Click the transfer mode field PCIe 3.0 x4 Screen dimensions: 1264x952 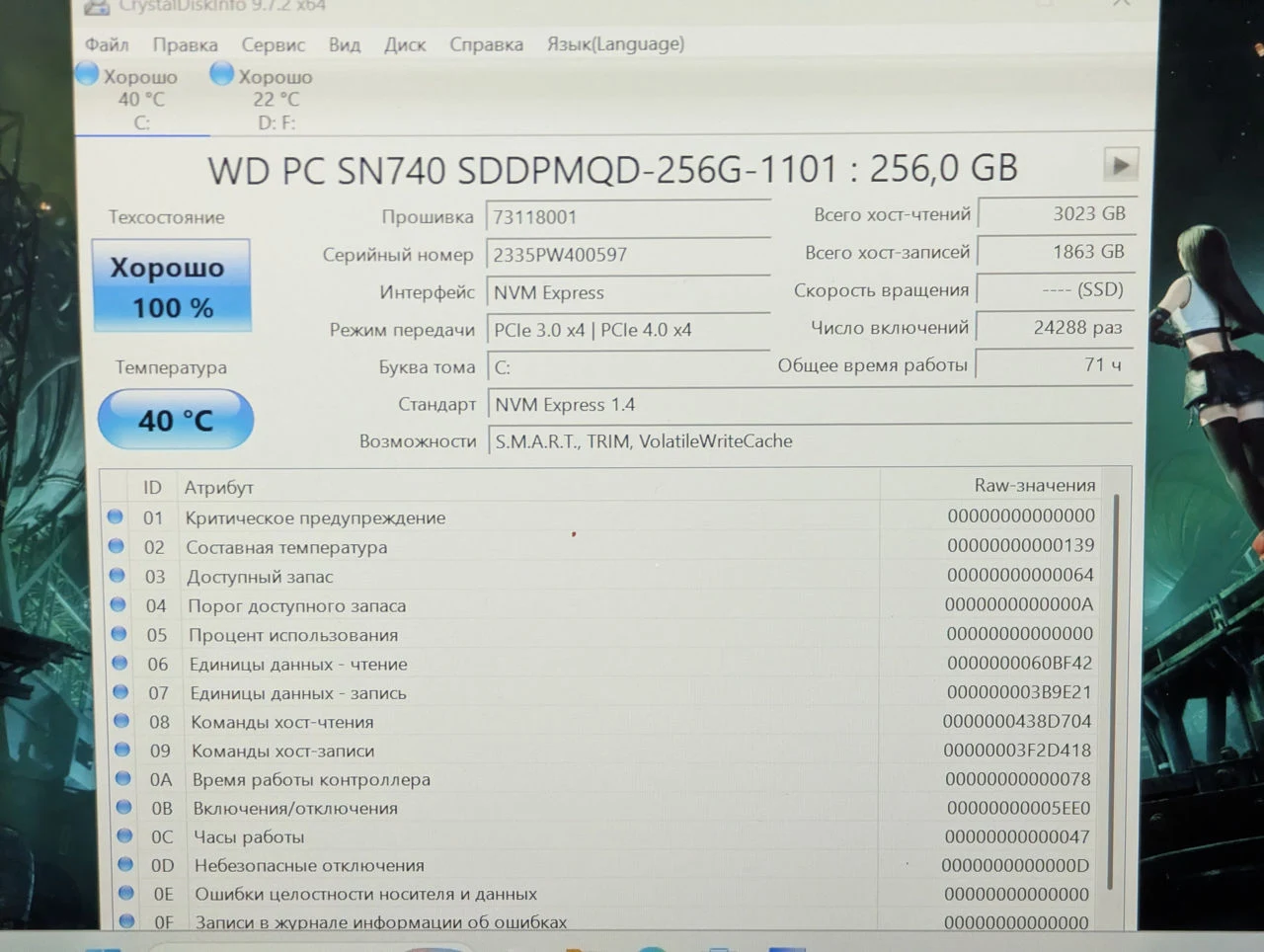628,330
